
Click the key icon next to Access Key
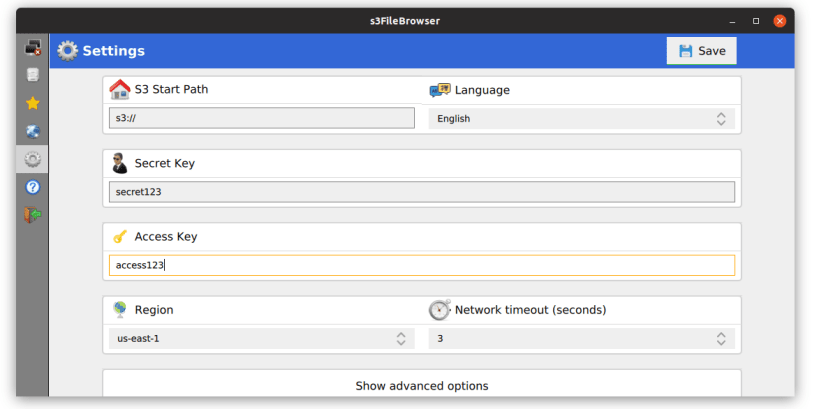120,237
